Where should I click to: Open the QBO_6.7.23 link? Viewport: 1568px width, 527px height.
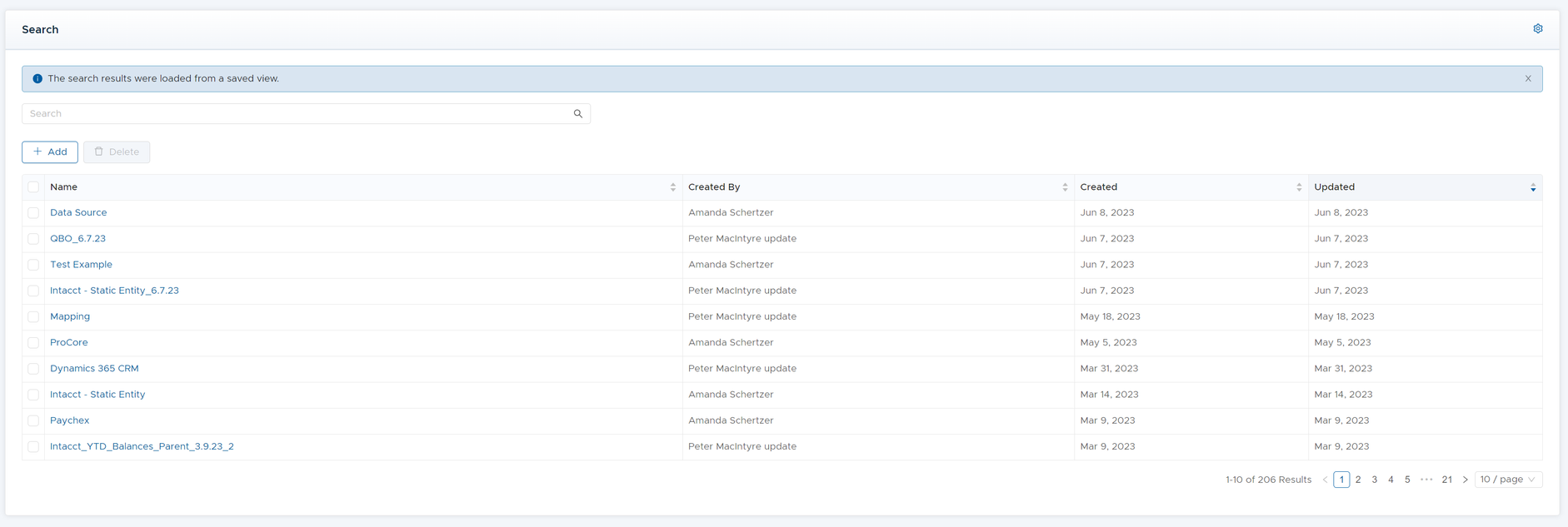point(77,238)
